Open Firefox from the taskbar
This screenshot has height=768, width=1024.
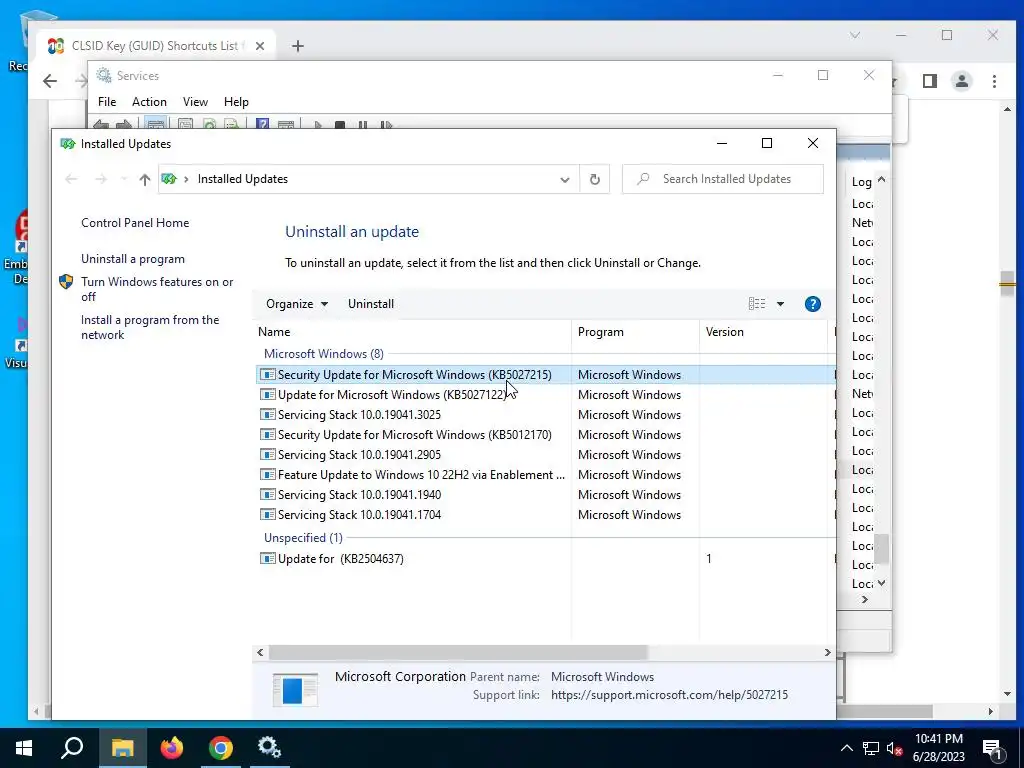coord(172,748)
